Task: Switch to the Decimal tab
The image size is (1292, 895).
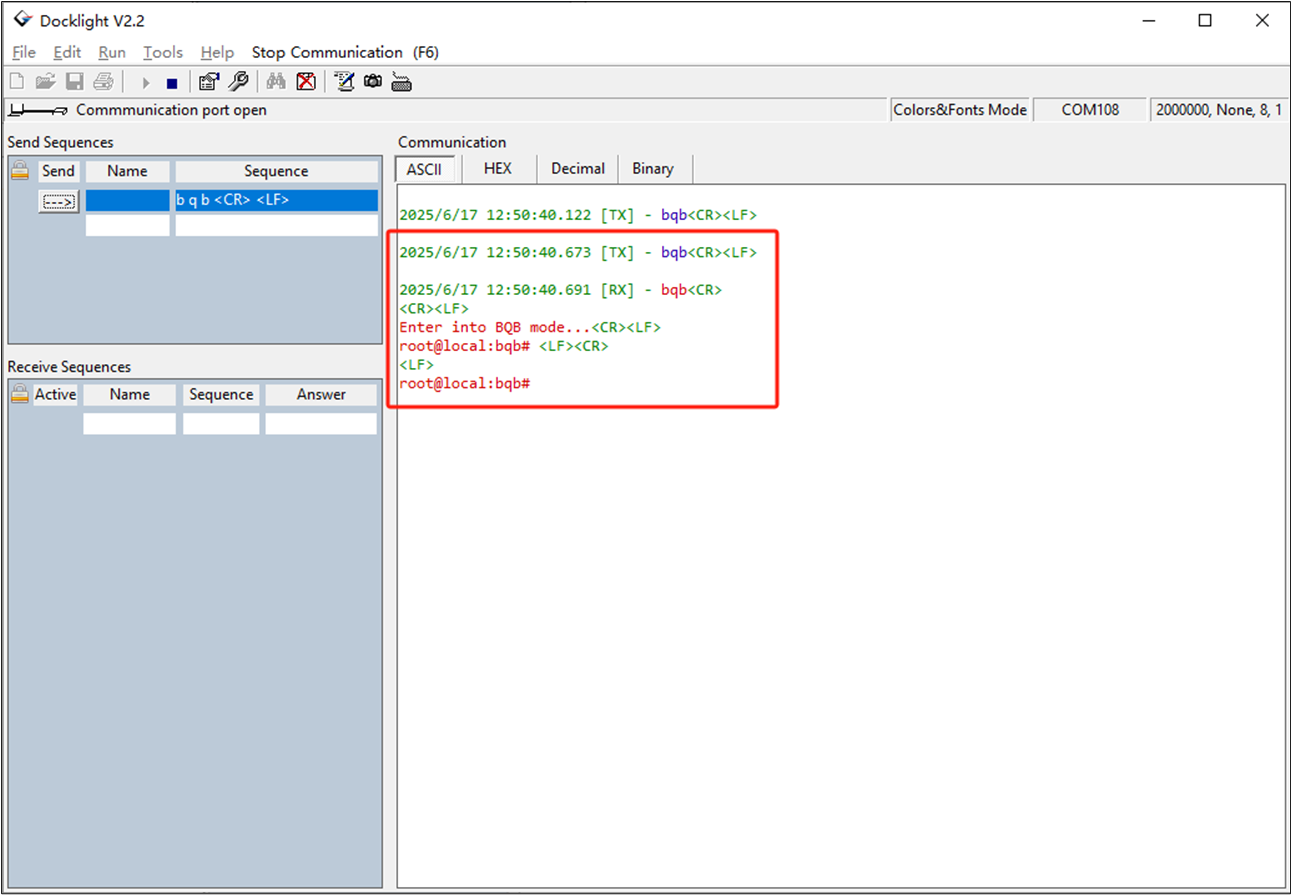Action: tap(578, 169)
